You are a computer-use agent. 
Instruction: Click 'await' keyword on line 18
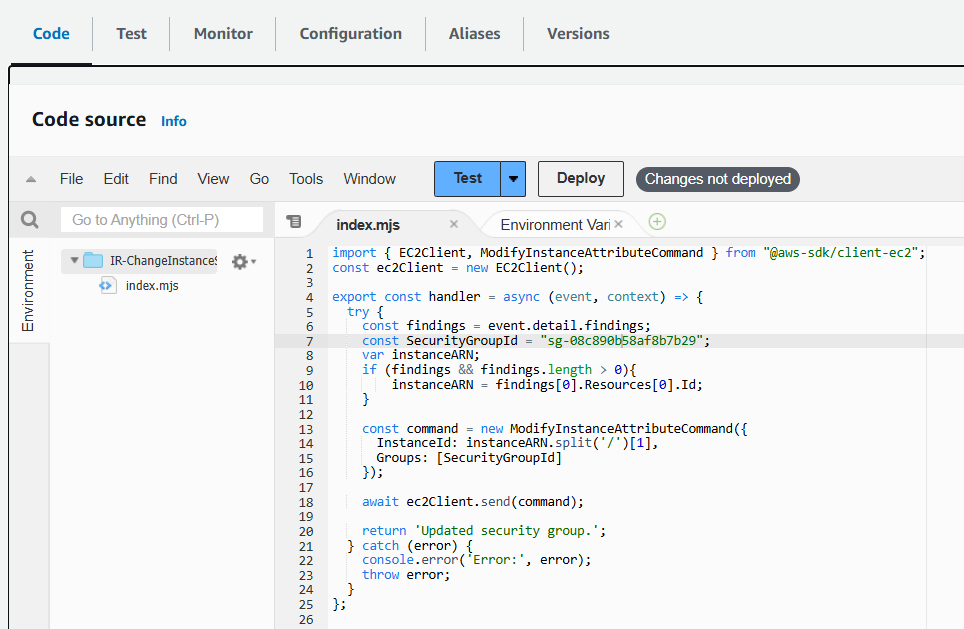coord(380,502)
